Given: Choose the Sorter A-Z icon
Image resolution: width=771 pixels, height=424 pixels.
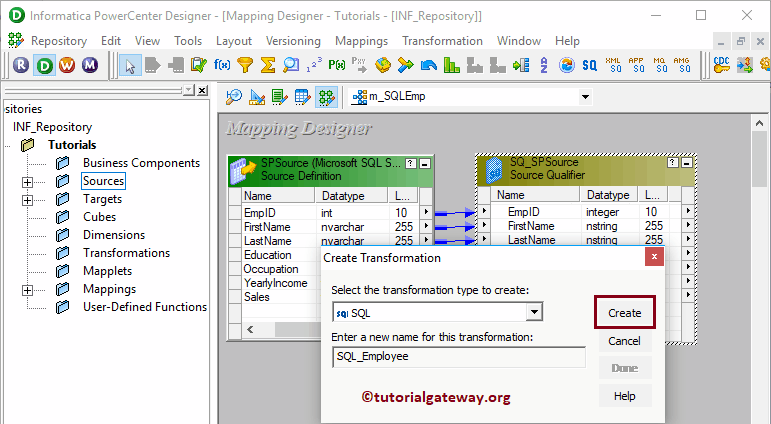Looking at the screenshot, I should [x=544, y=64].
